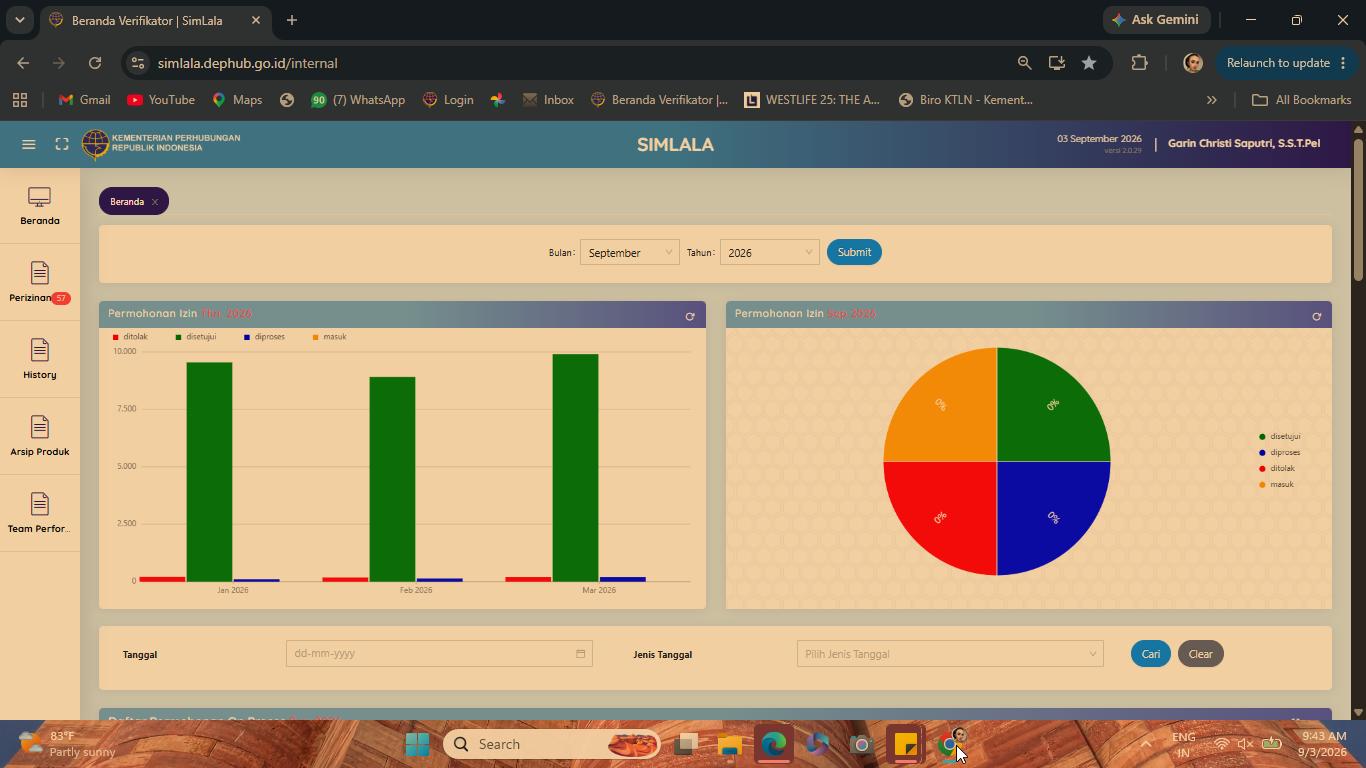The height and width of the screenshot is (768, 1366).
Task: Refresh the monthly pie chart panel
Action: [x=1316, y=316]
